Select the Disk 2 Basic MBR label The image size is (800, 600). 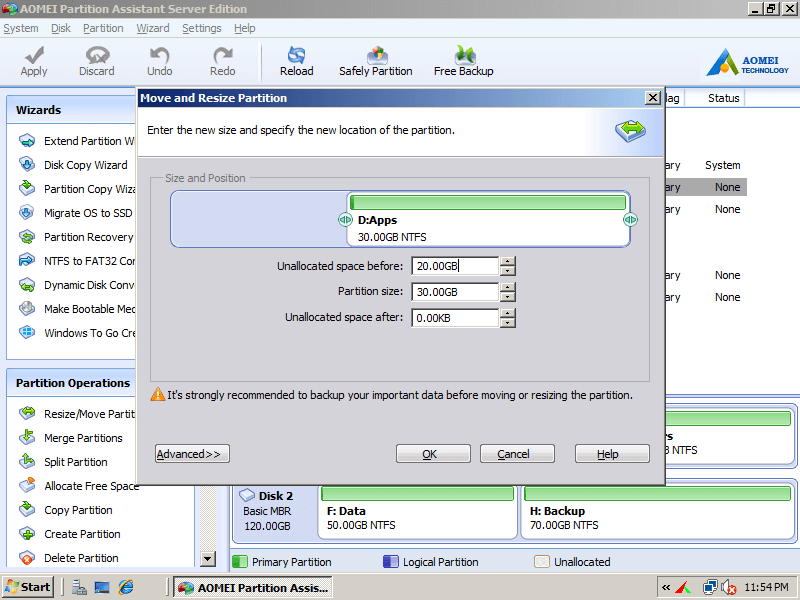[x=274, y=512]
